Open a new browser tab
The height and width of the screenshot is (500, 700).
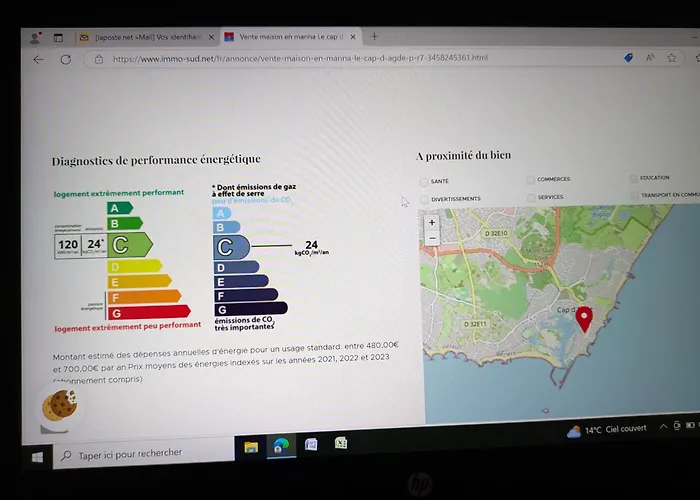tap(375, 36)
